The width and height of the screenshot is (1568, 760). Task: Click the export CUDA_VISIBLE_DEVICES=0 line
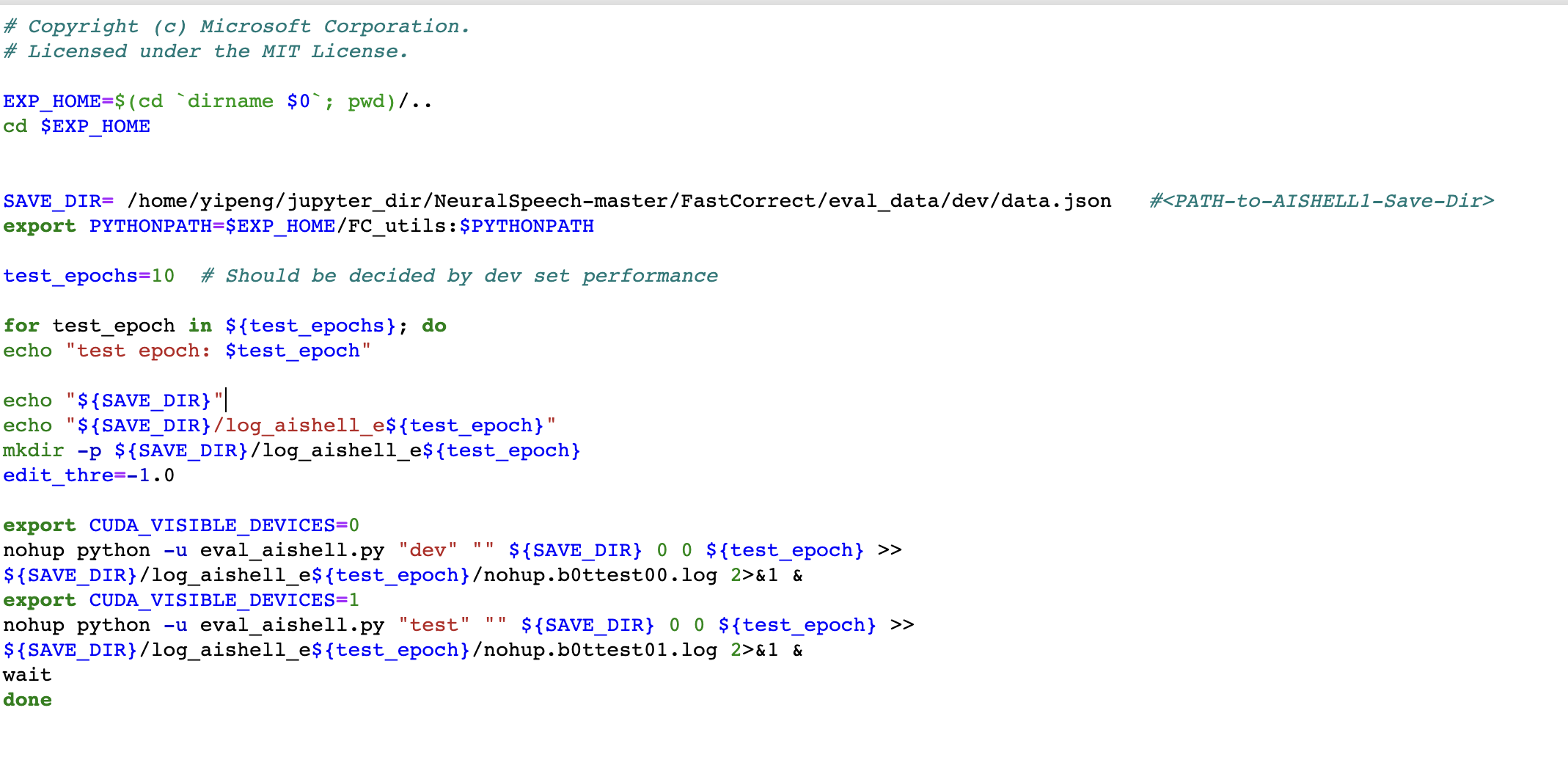click(181, 525)
